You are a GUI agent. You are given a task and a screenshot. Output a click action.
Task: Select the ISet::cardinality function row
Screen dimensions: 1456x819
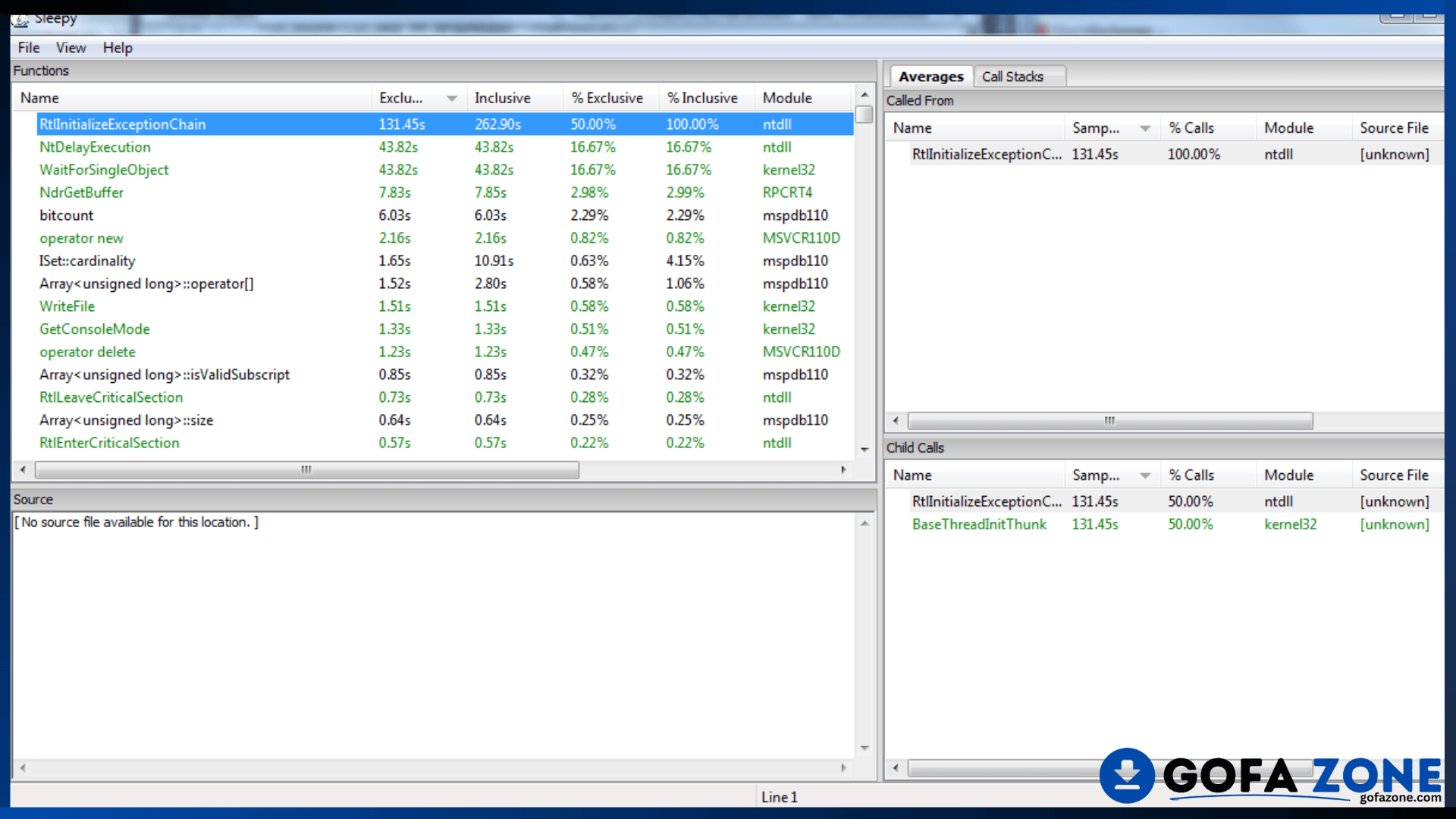click(444, 261)
